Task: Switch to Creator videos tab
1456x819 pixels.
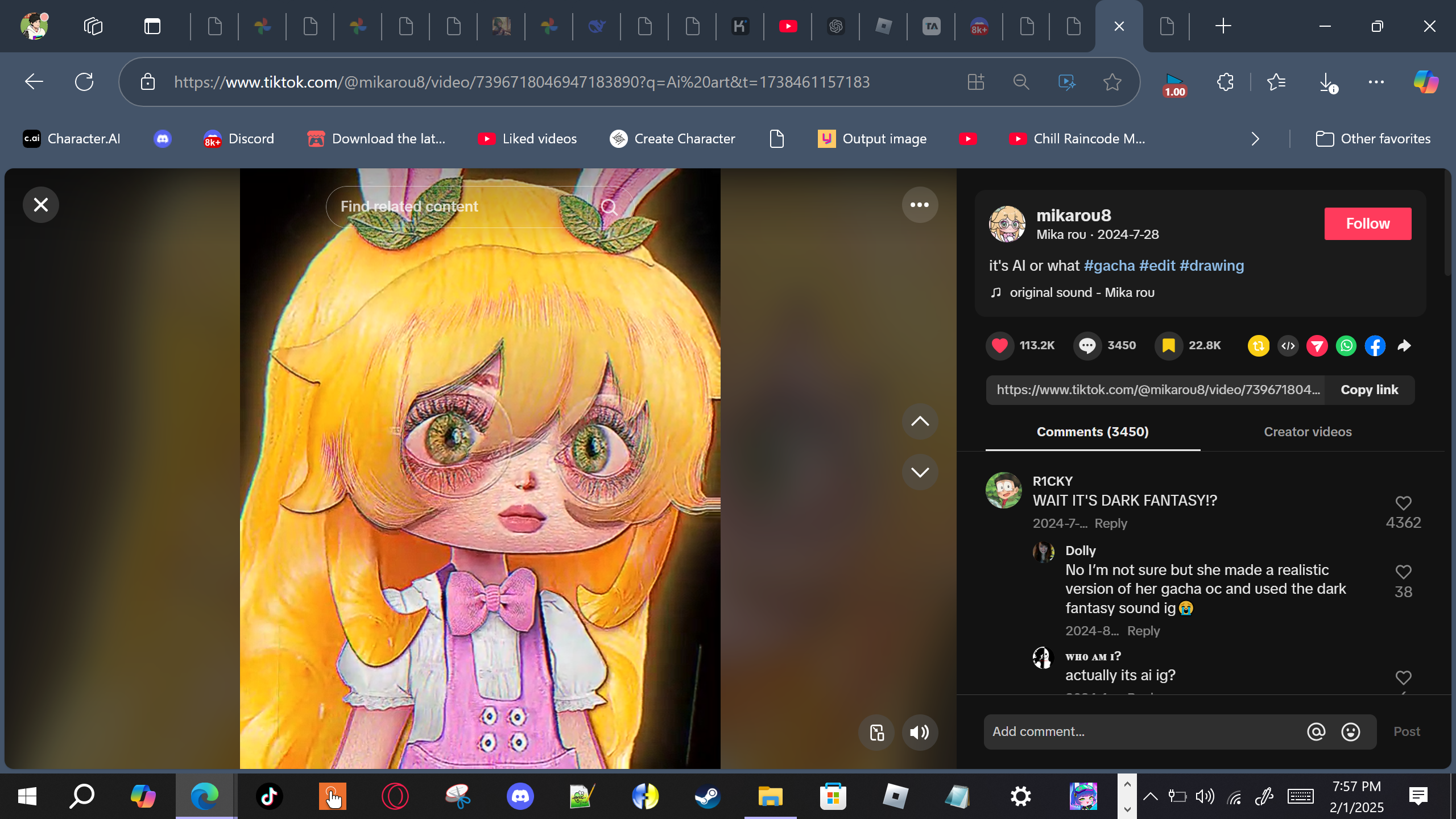Action: click(x=1307, y=432)
